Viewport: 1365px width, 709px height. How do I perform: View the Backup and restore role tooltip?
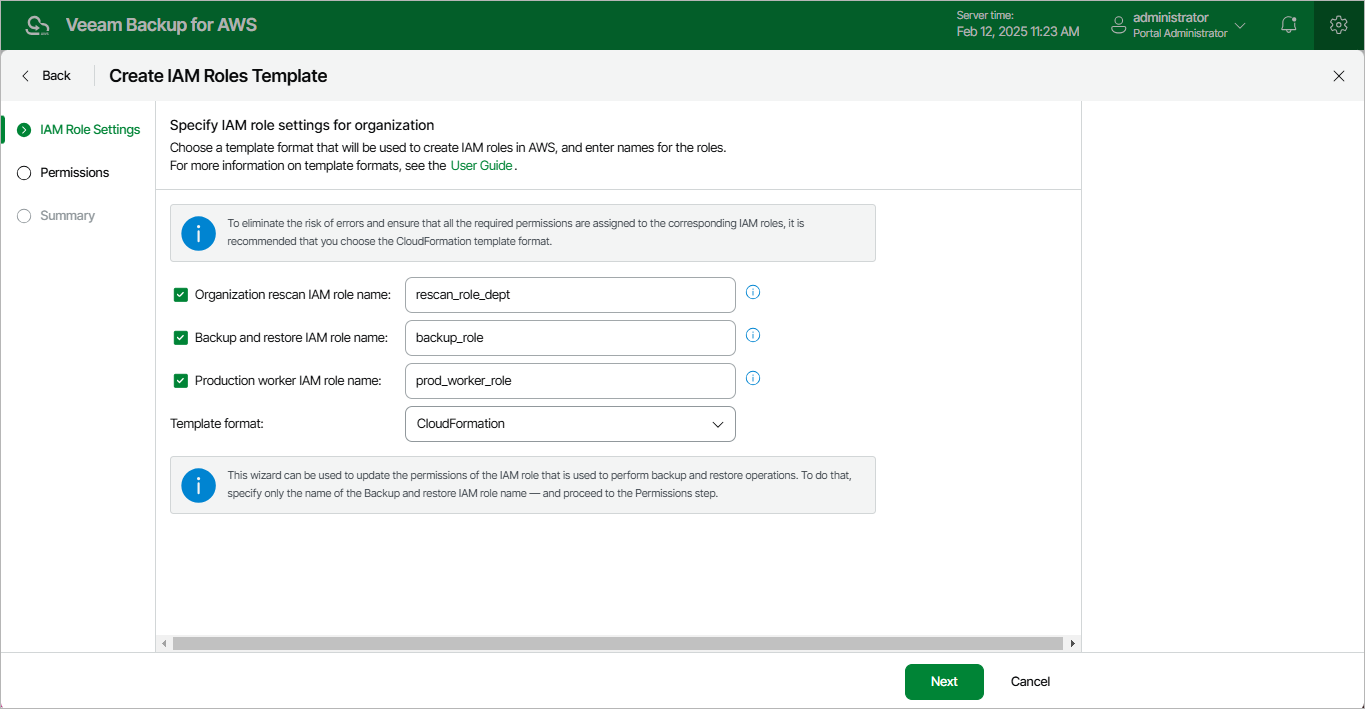click(x=752, y=335)
